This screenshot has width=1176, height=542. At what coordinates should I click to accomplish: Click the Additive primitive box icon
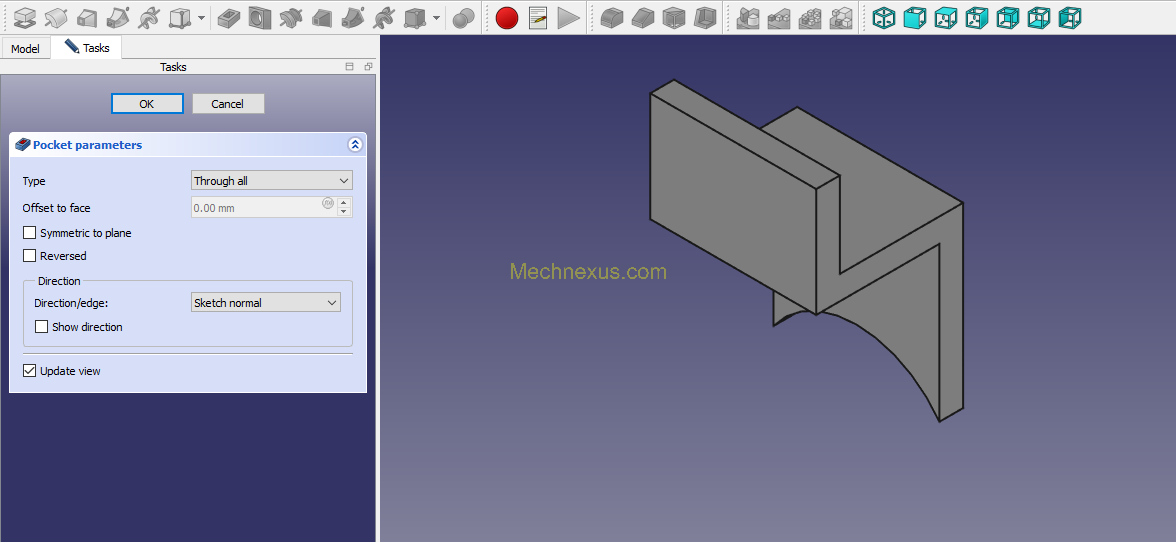pos(179,17)
